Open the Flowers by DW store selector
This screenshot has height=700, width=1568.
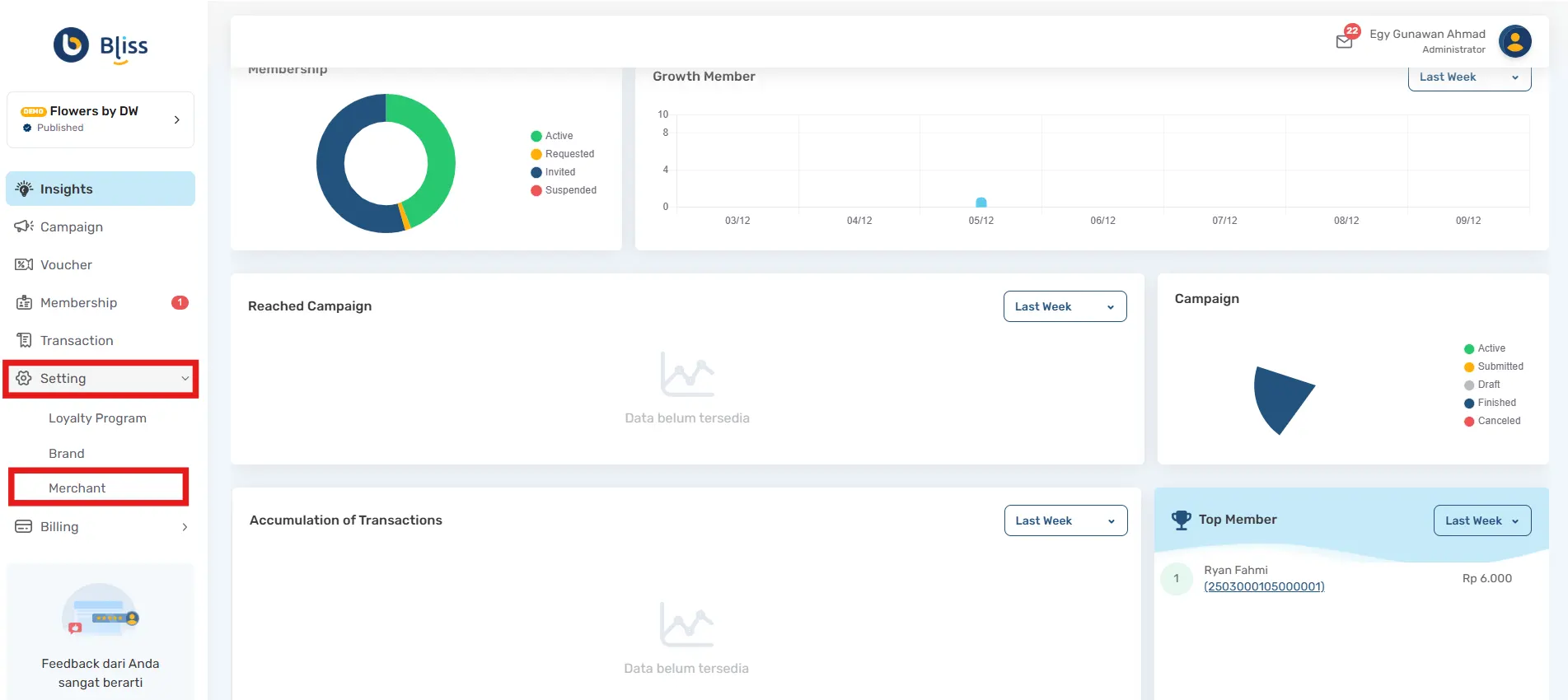tap(101, 119)
